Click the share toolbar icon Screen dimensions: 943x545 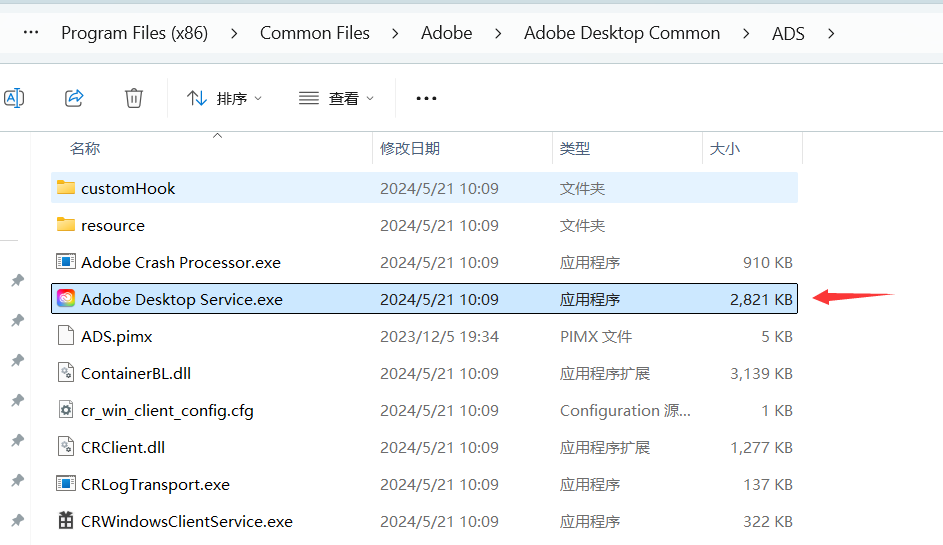pyautogui.click(x=74, y=97)
